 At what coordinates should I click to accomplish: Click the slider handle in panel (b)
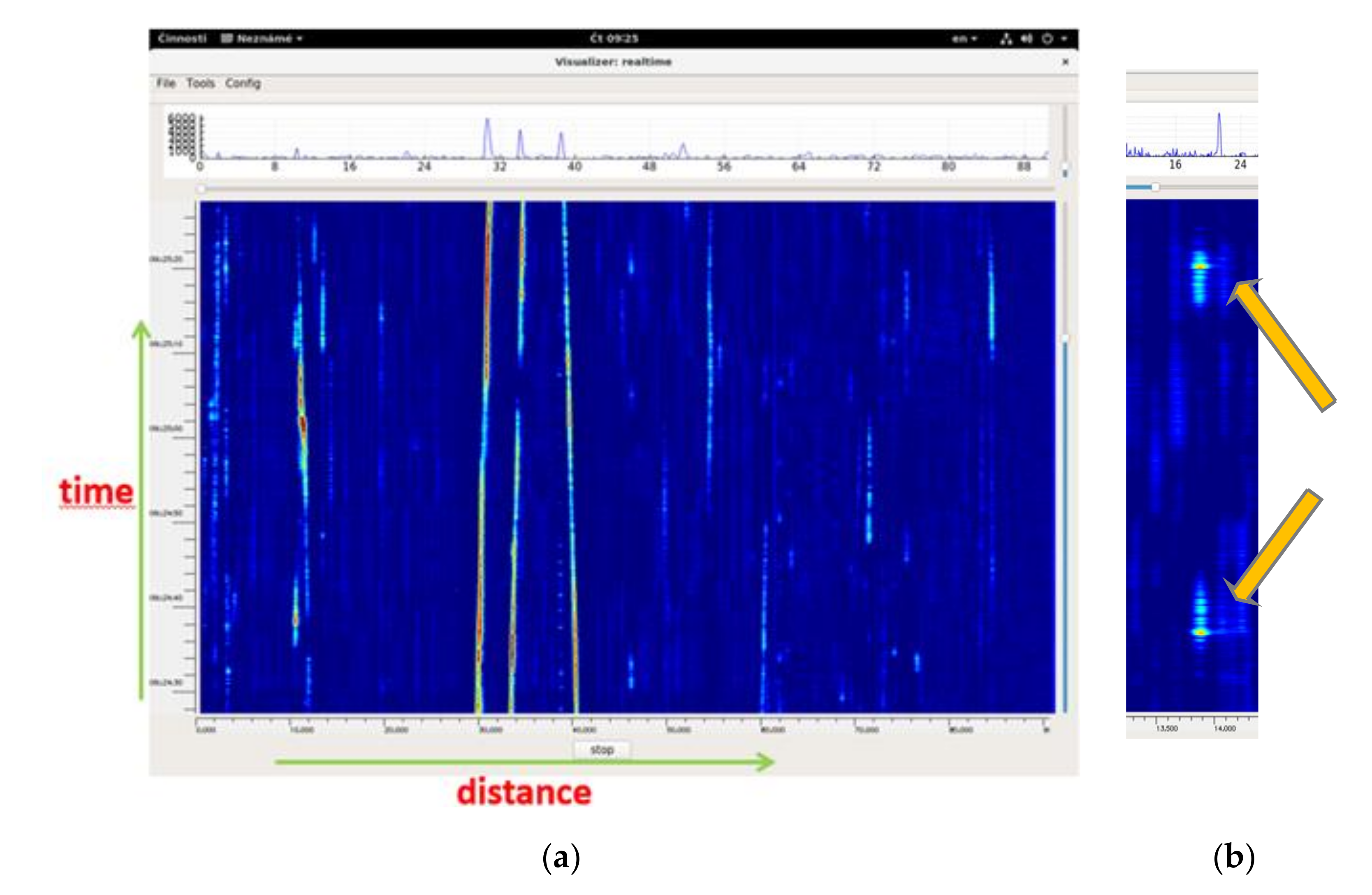(1155, 187)
